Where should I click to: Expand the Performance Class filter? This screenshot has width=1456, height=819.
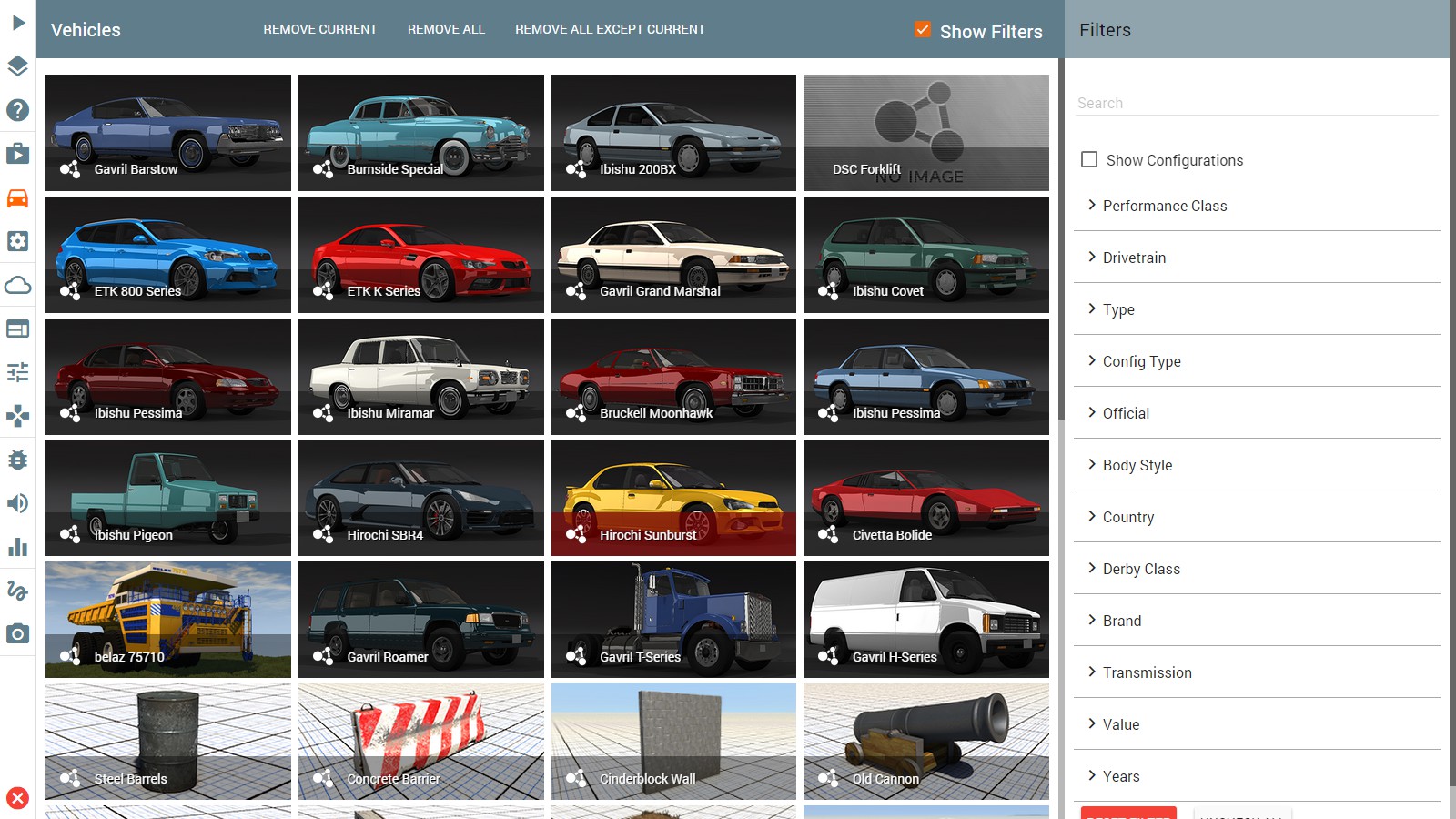[x=1257, y=206]
